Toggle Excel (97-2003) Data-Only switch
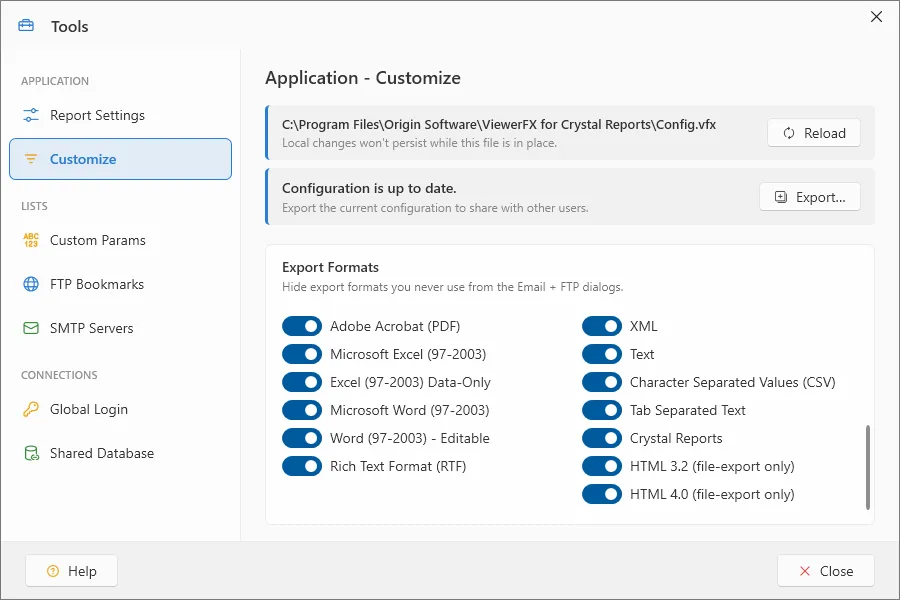The width and height of the screenshot is (900, 600). coord(302,382)
